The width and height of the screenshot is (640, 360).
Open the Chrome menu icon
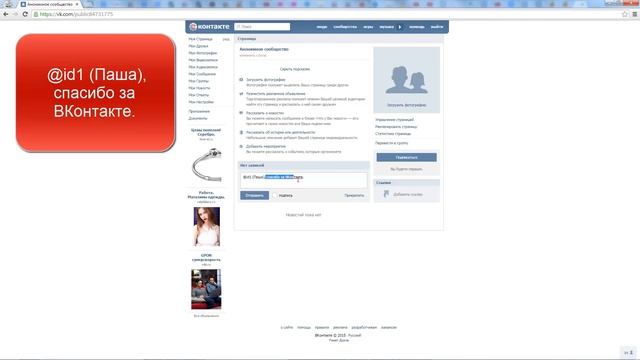635,14
